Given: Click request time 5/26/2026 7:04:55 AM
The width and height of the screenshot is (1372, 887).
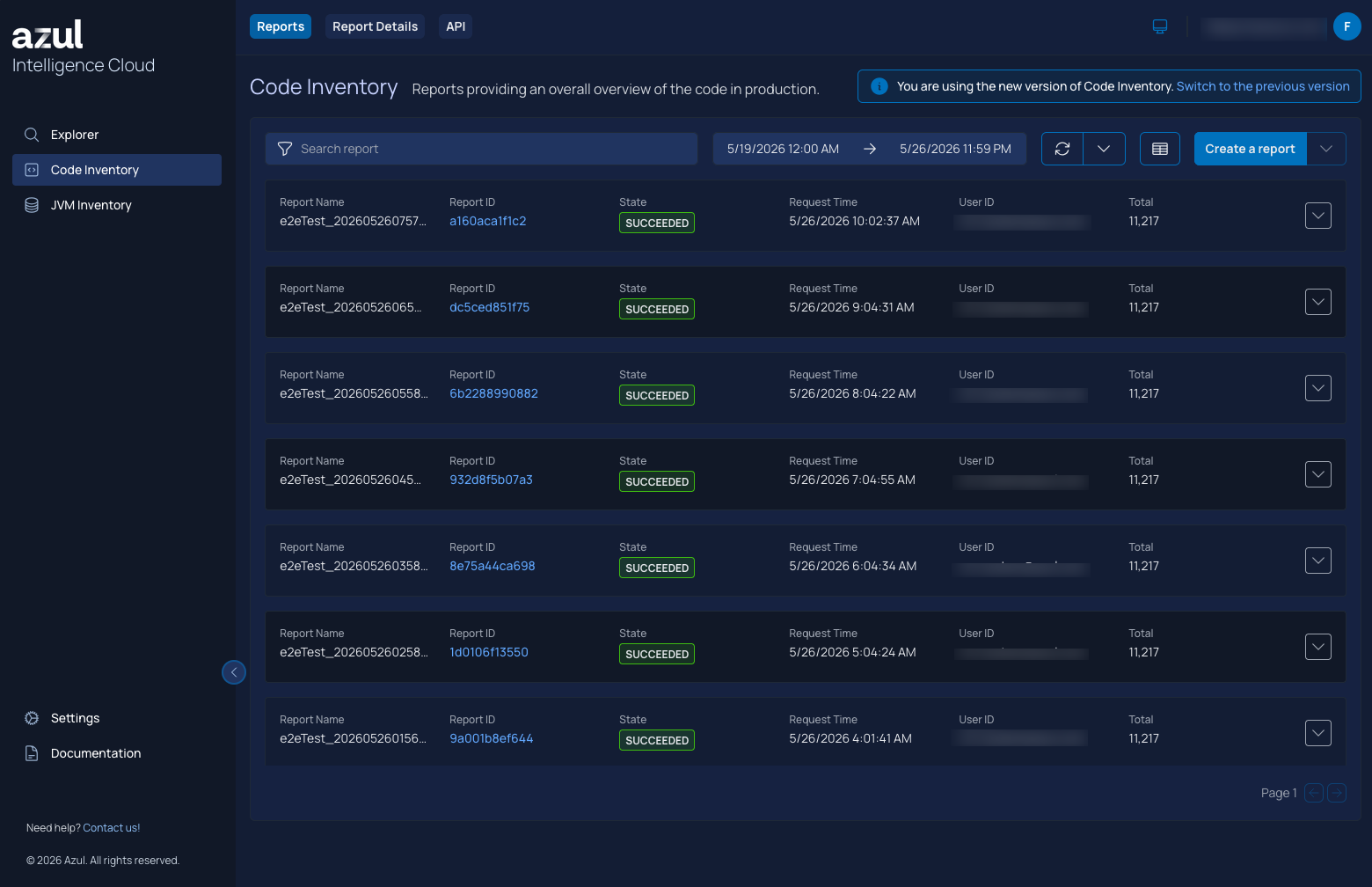Looking at the screenshot, I should [x=852, y=480].
